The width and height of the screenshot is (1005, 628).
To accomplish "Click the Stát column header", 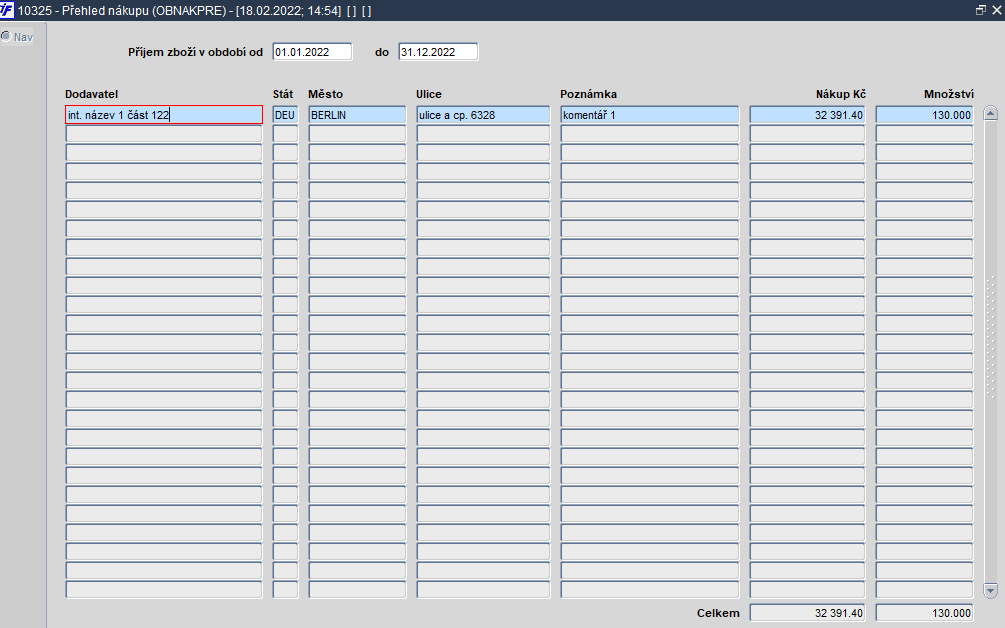I will (283, 94).
